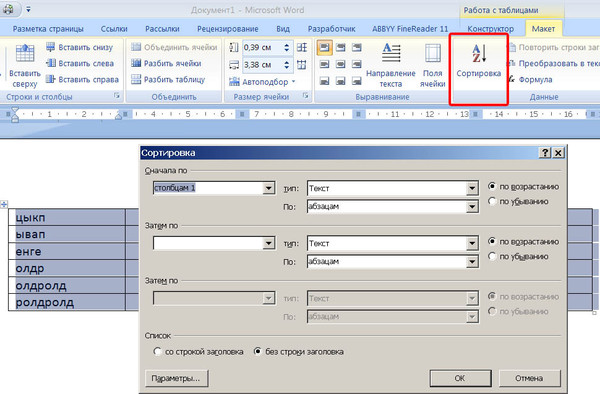Select align top left icon
The width and height of the screenshot is (600, 394).
pyautogui.click(x=324, y=47)
